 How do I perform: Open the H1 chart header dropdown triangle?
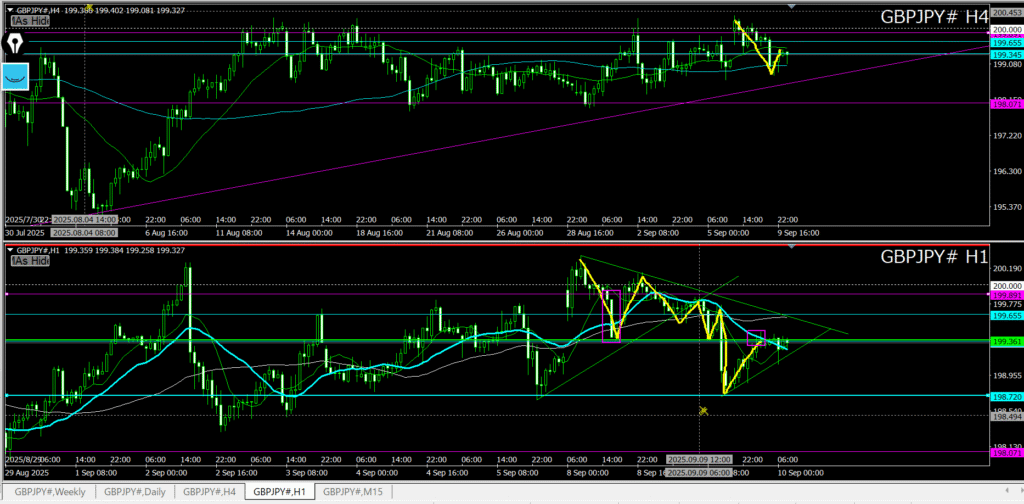click(10, 249)
